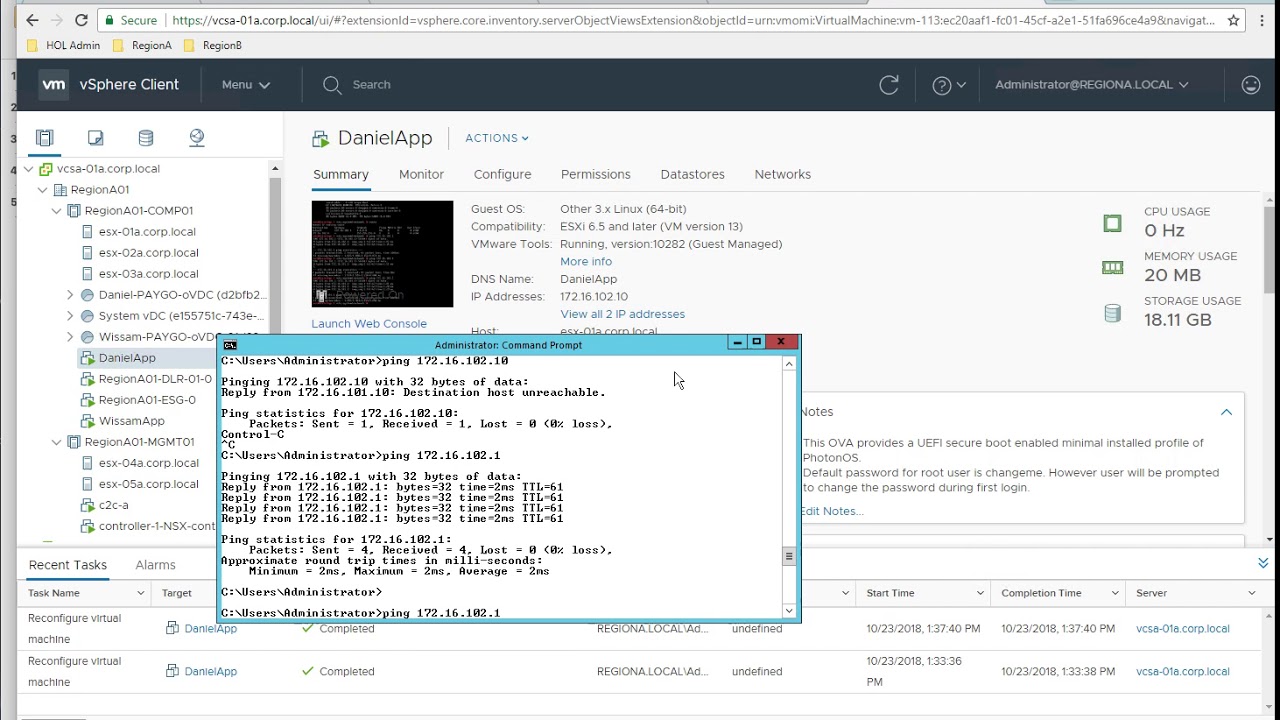Open the Networking inventory view icon
This screenshot has width=1280, height=720.
(197, 138)
